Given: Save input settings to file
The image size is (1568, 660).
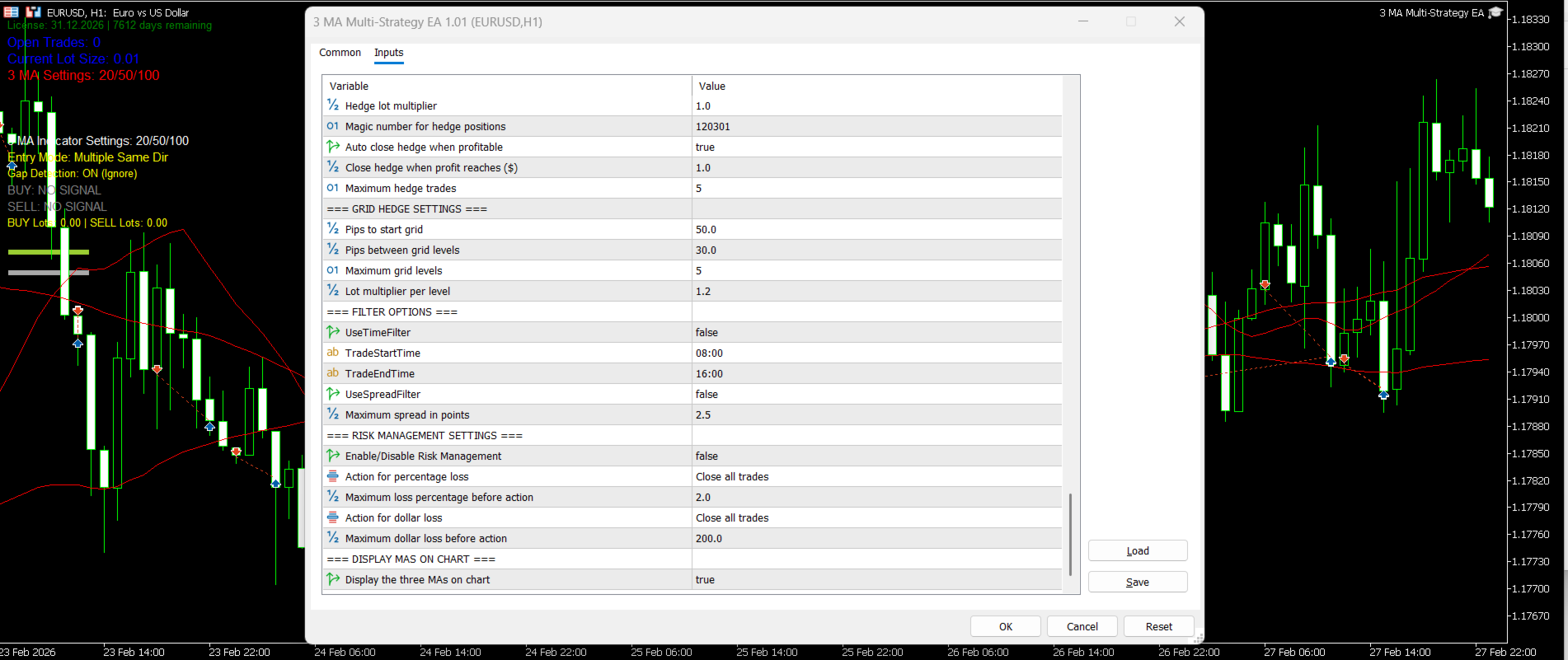Looking at the screenshot, I should pyautogui.click(x=1138, y=582).
